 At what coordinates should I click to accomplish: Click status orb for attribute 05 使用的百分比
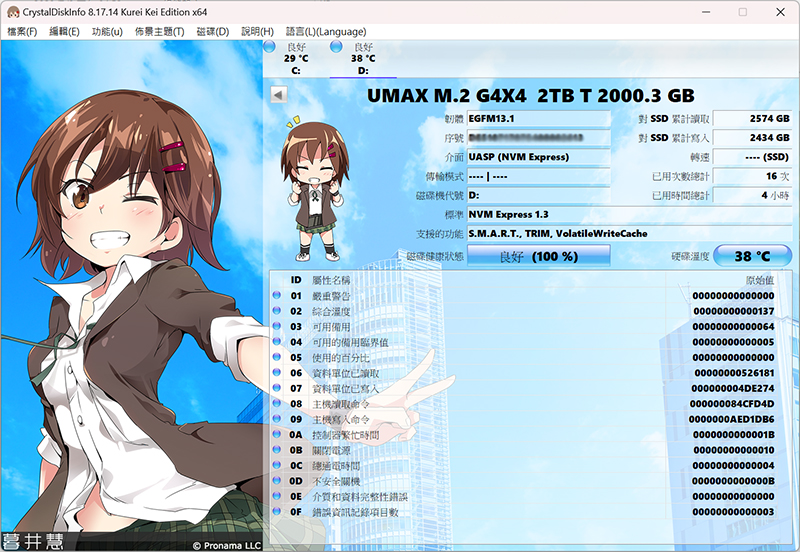pos(277,357)
